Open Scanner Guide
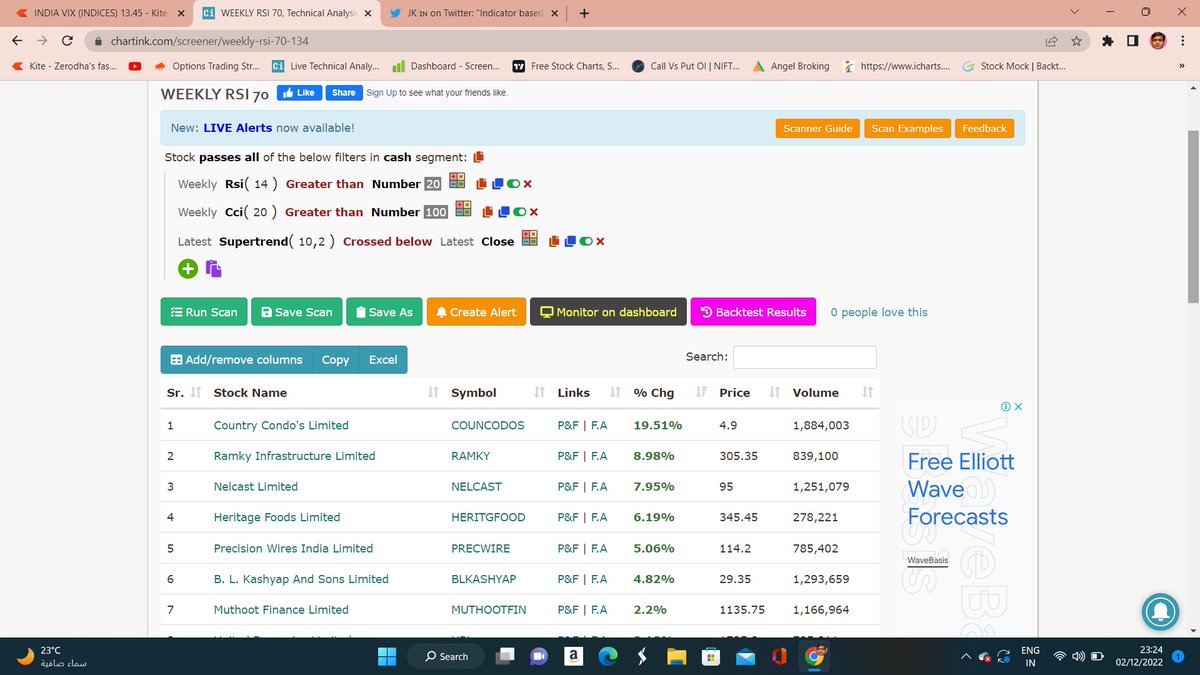 (818, 128)
